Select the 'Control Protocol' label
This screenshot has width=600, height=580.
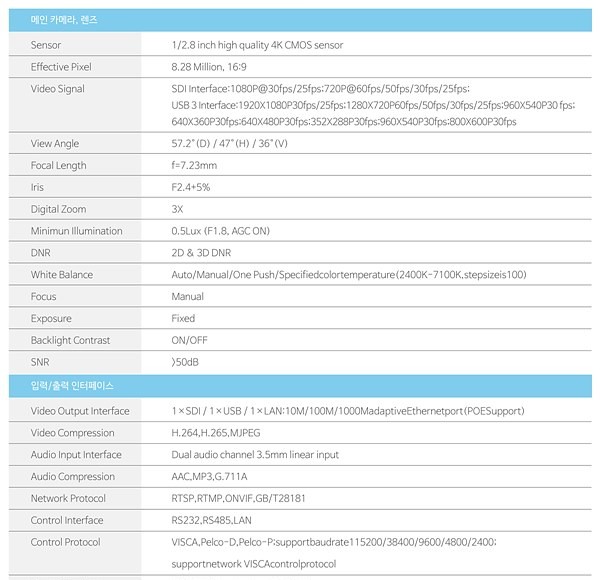tap(65, 542)
